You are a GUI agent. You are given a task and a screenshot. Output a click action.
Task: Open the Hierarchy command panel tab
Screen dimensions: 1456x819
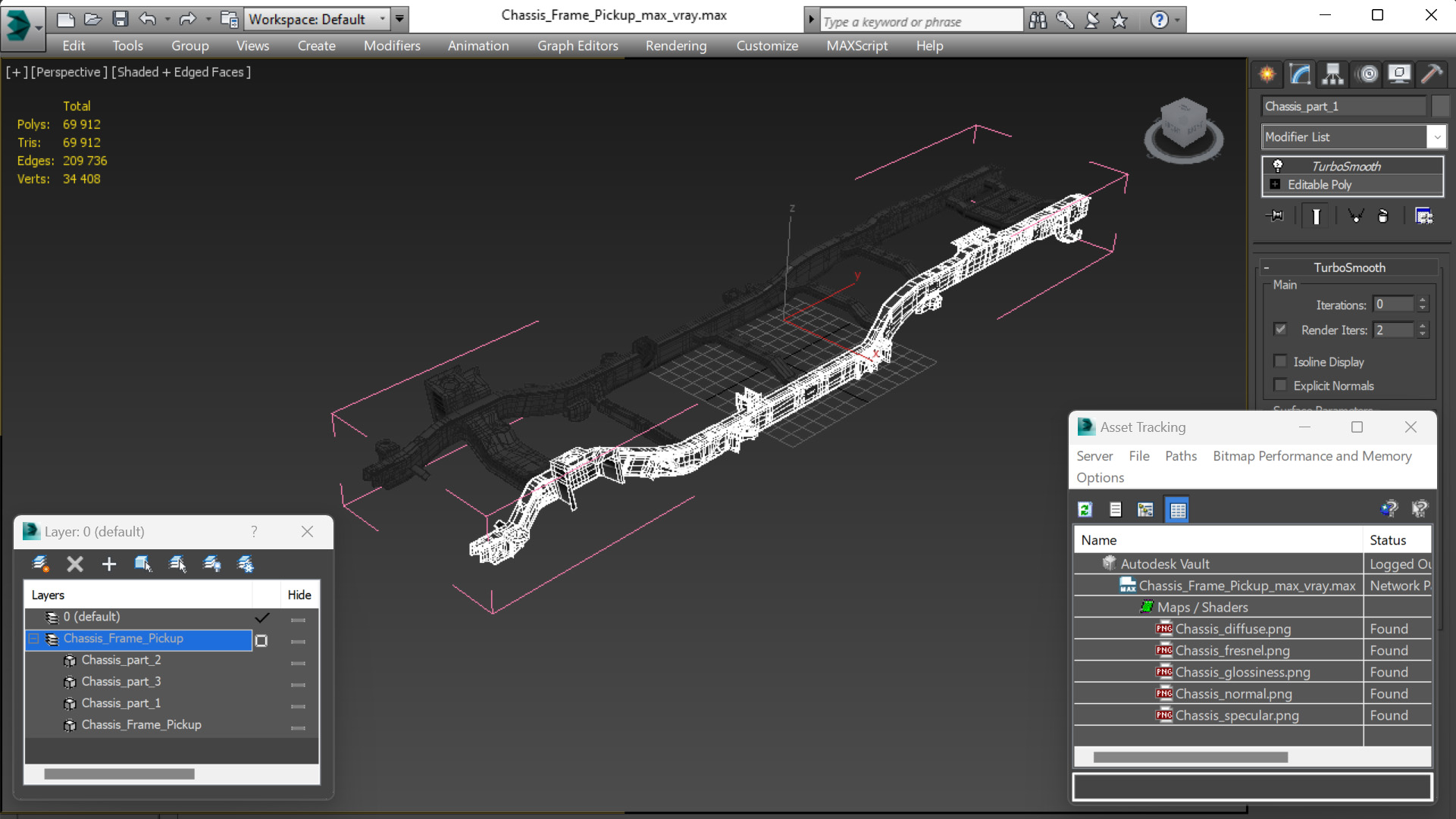tap(1332, 74)
